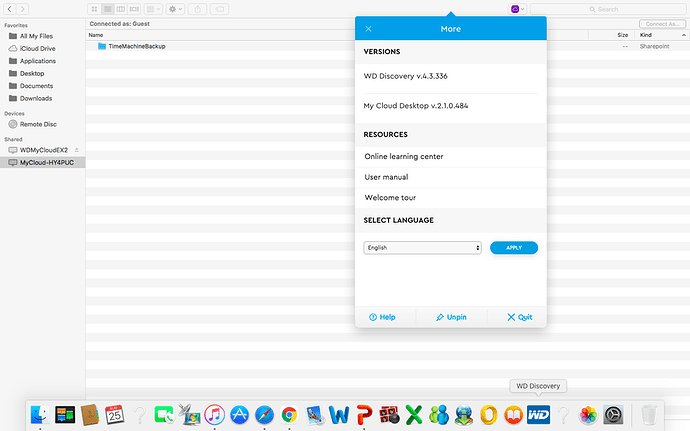Click the APPLY language button
This screenshot has height=431, width=690.
click(514, 247)
